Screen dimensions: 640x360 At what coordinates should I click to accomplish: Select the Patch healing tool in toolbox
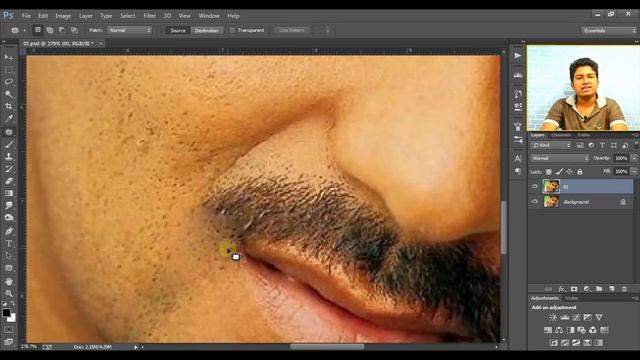(x=9, y=132)
